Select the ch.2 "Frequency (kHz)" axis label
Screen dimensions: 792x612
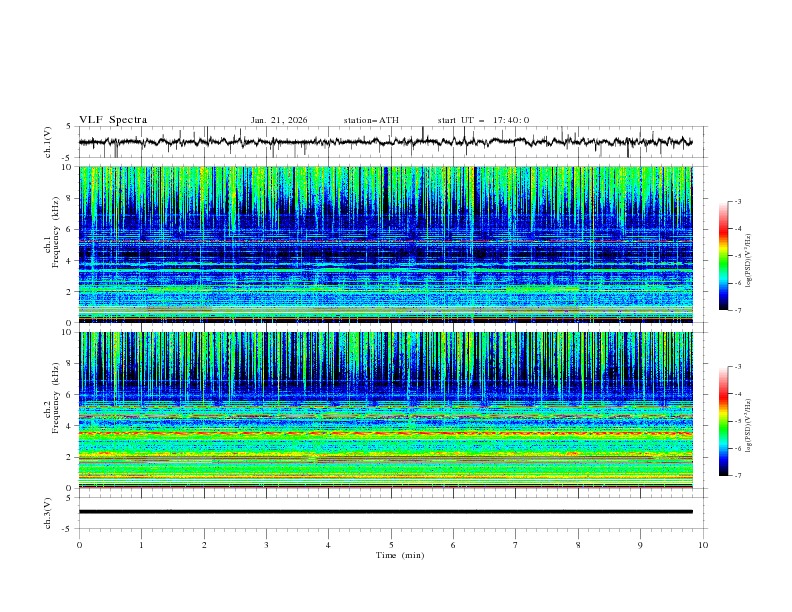point(56,397)
